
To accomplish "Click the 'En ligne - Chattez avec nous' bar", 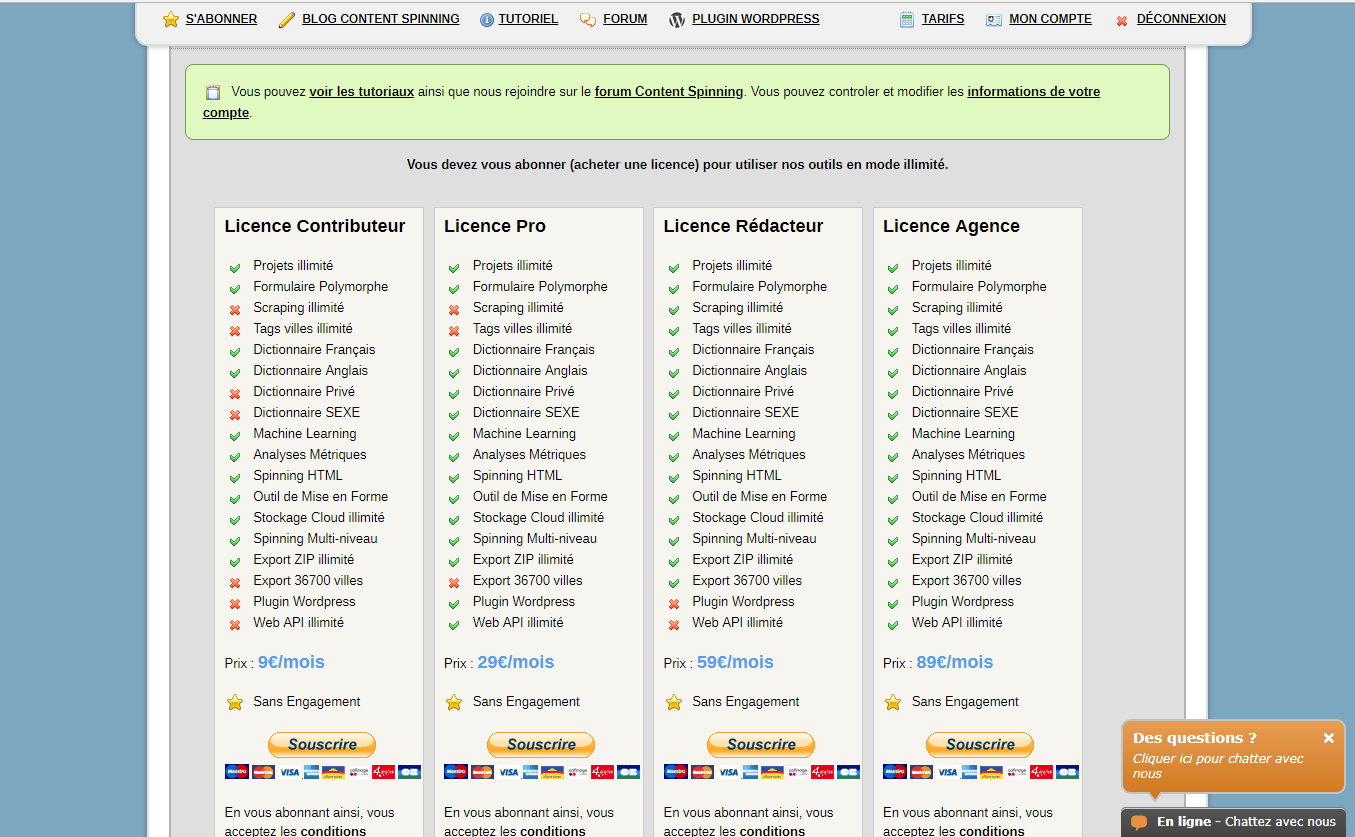I will pyautogui.click(x=1234, y=822).
